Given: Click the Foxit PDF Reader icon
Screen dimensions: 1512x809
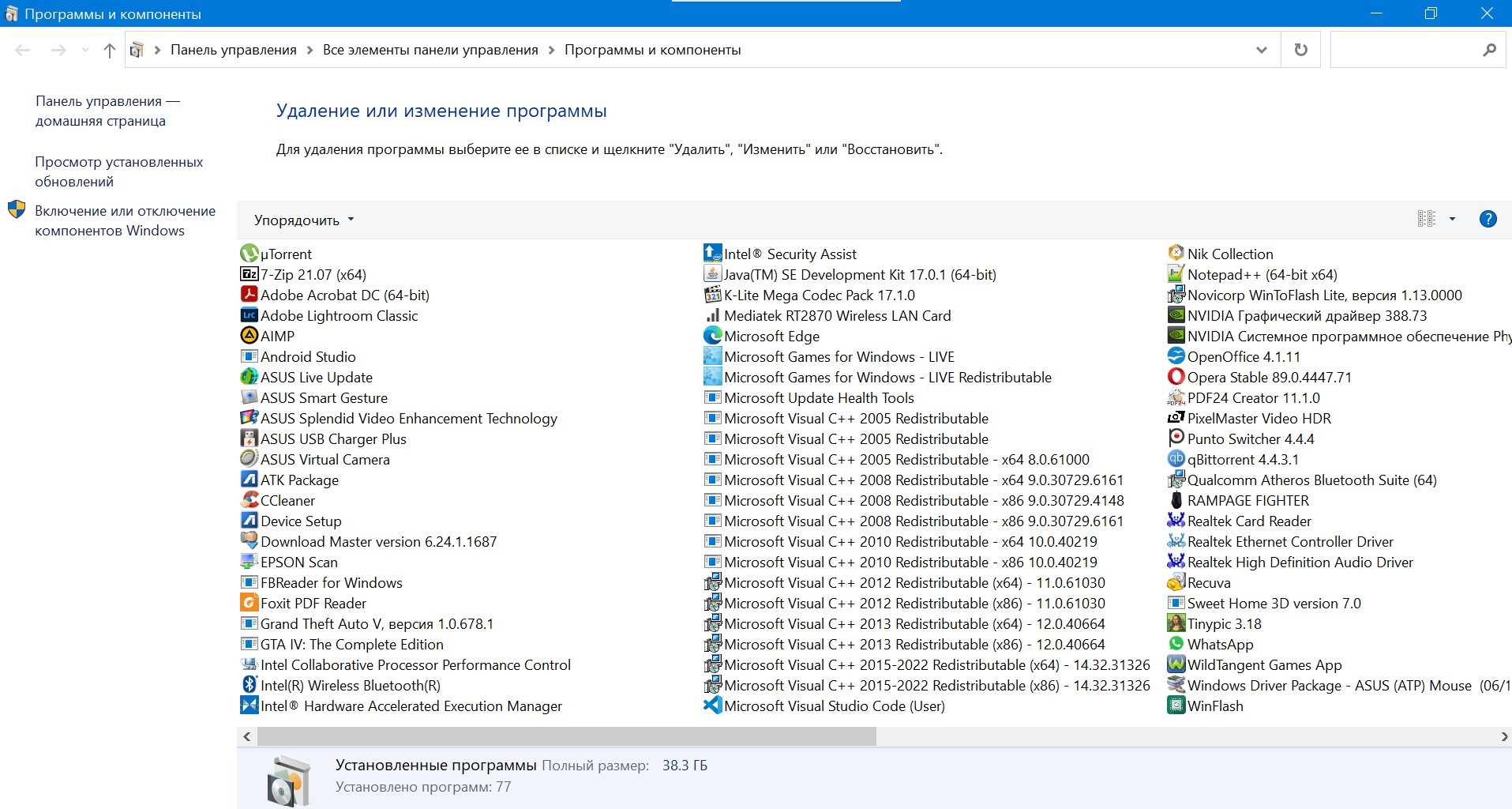Looking at the screenshot, I should [x=249, y=603].
